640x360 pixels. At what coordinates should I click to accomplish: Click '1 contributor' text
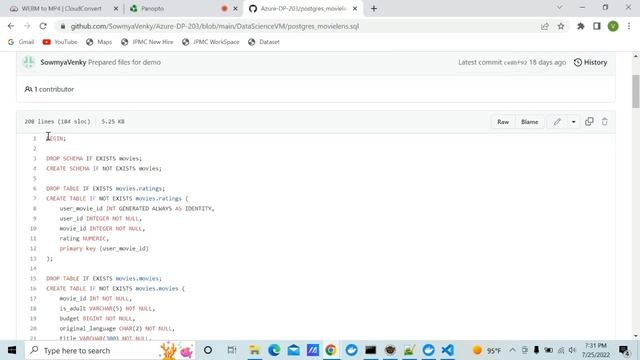click(54, 89)
